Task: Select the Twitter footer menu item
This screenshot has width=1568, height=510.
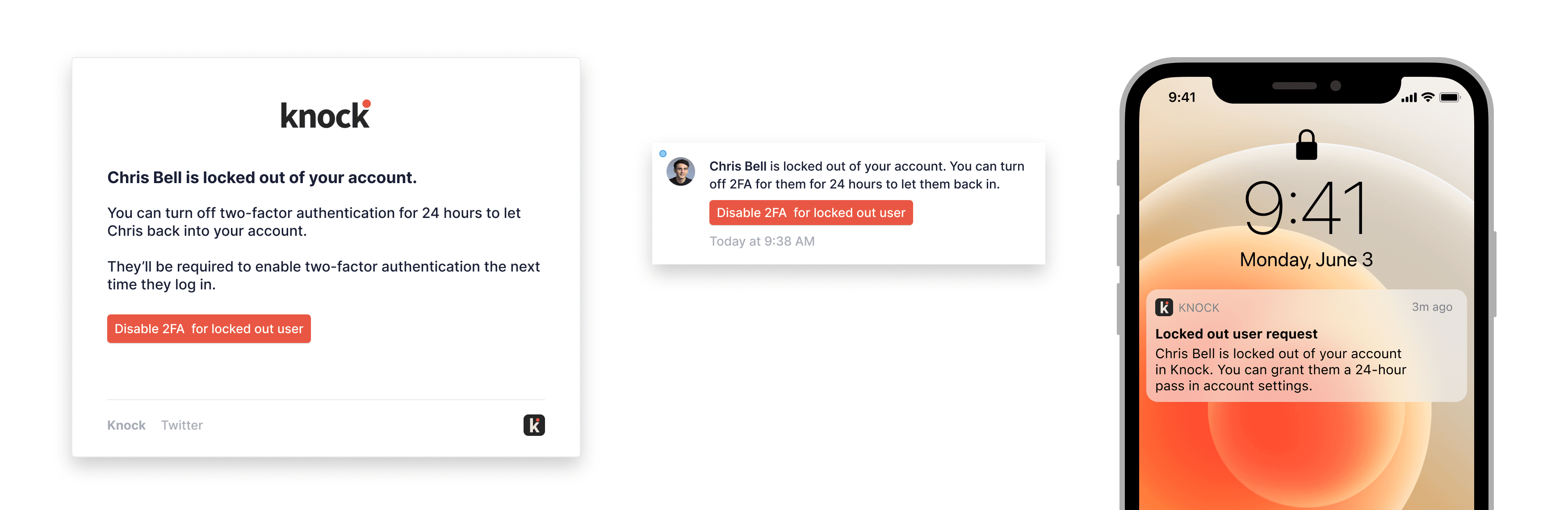Action: pyautogui.click(x=182, y=425)
